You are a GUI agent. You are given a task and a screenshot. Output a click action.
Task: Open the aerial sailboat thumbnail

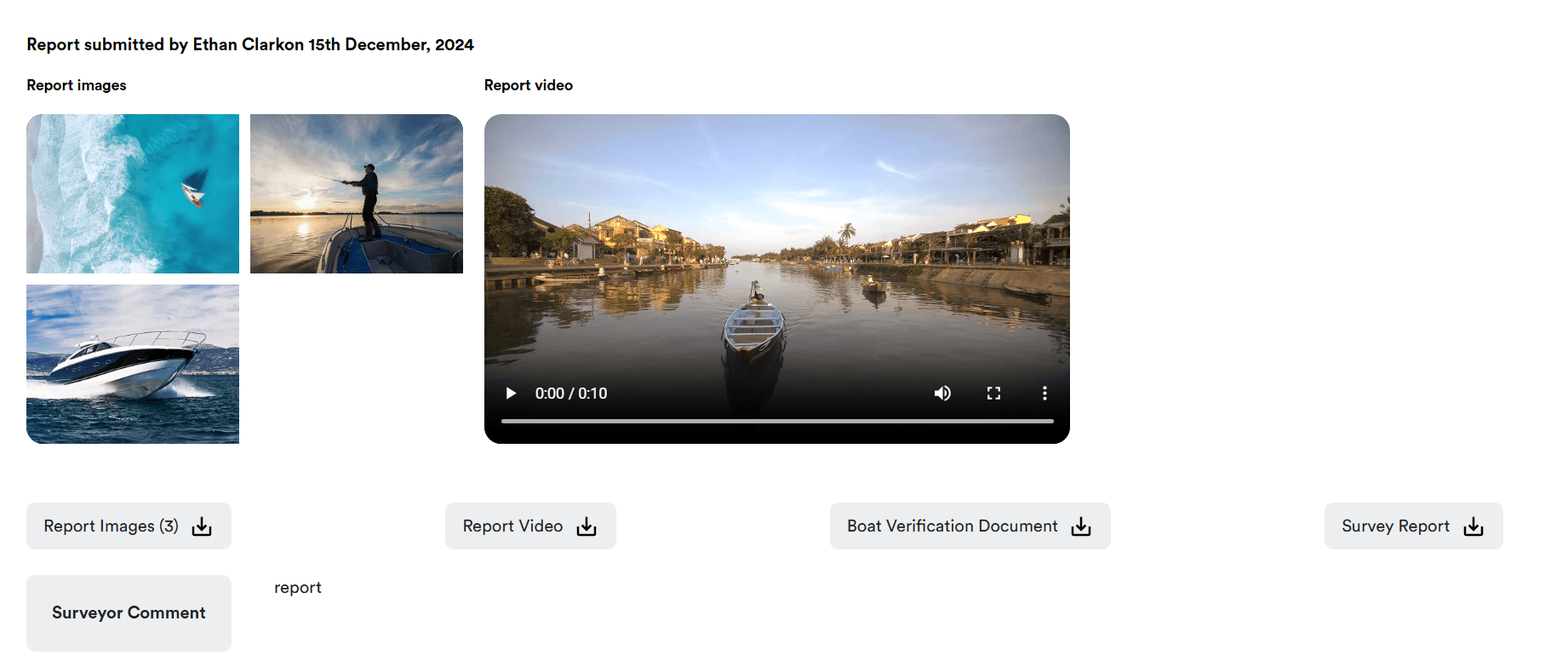coord(133,193)
